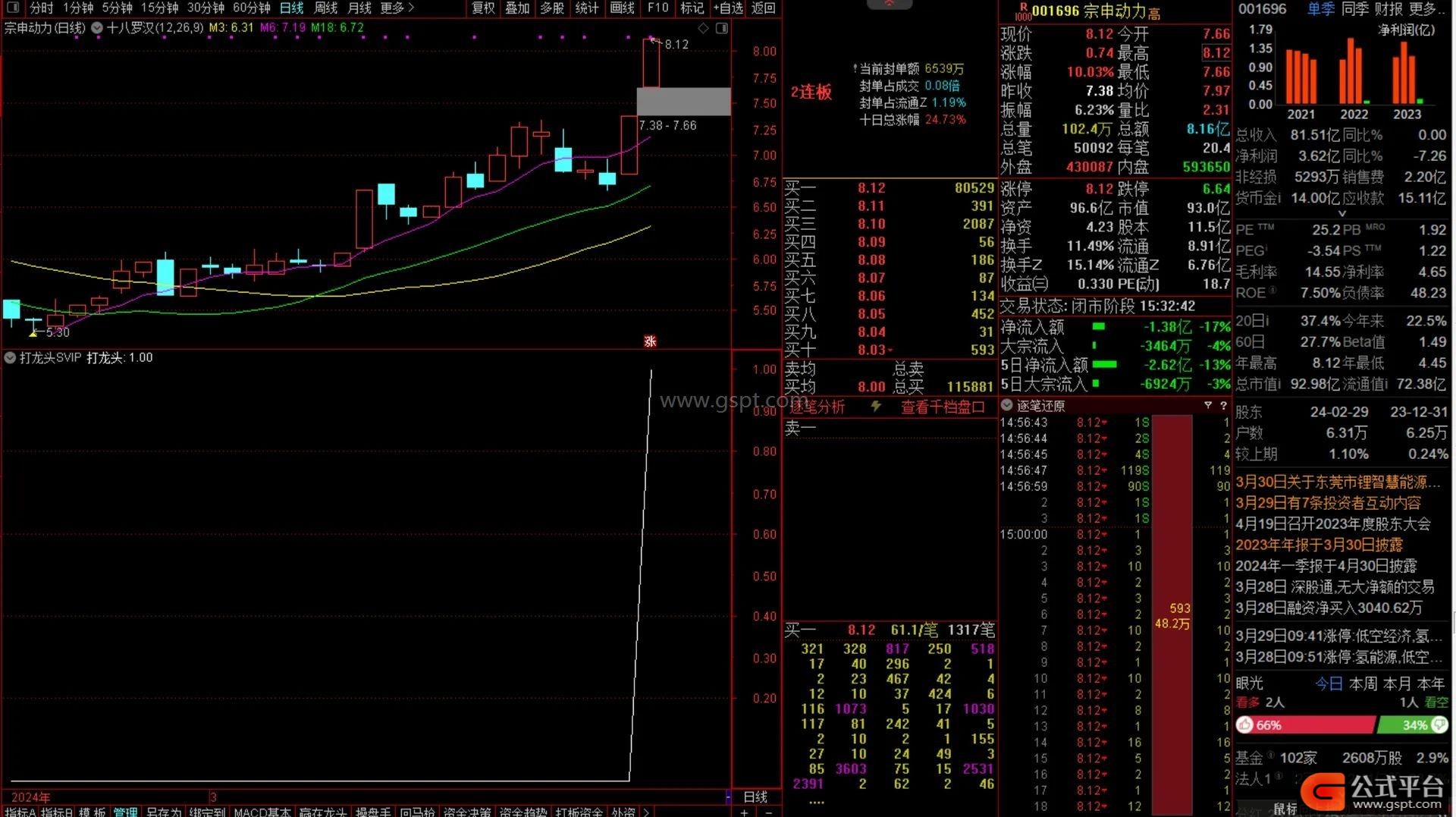Open news 3月28日融资净买入3040.62万
Image resolution: width=1456 pixels, height=817 pixels.
click(1329, 608)
